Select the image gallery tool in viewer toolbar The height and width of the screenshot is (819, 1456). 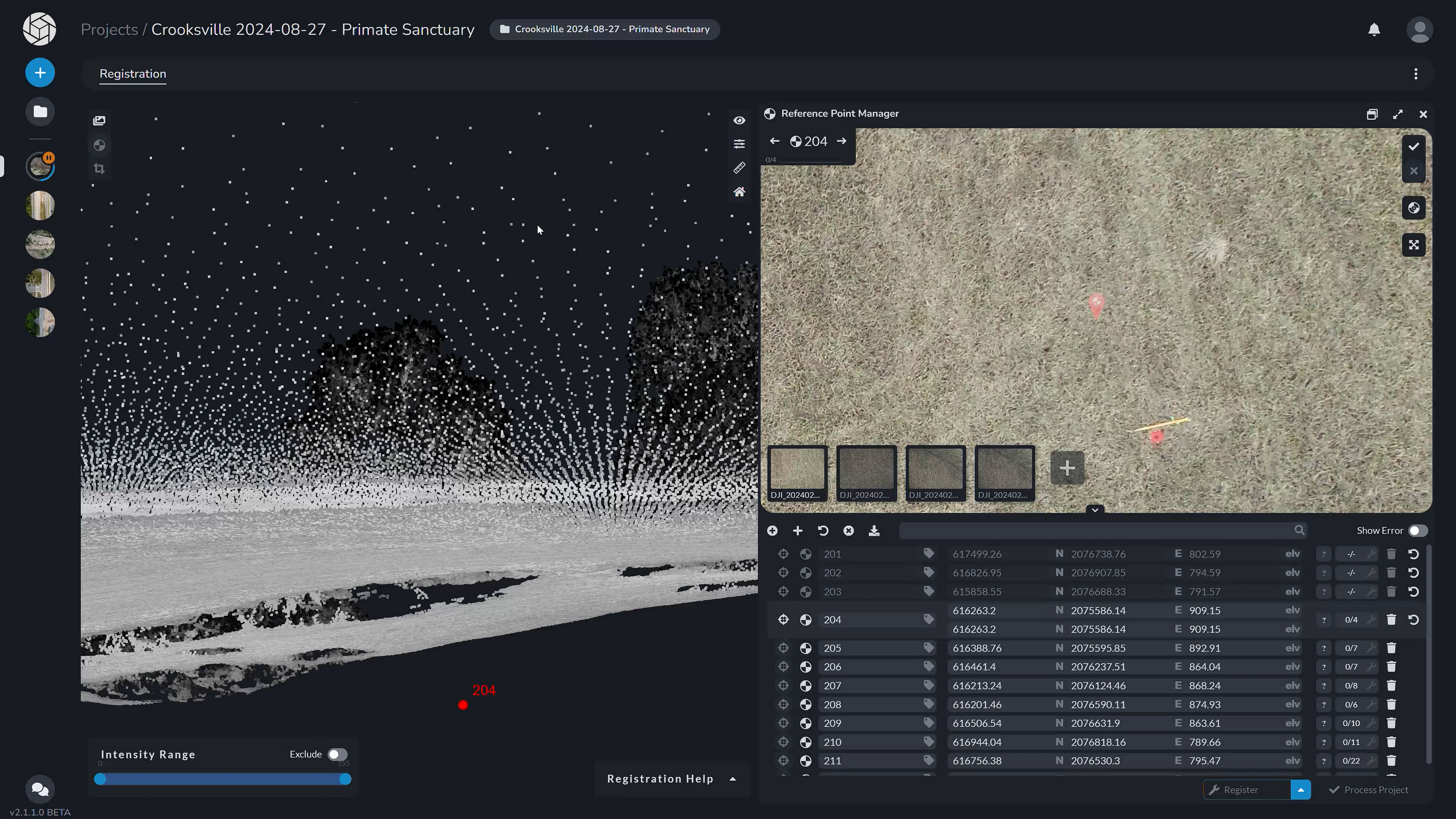tap(99, 120)
